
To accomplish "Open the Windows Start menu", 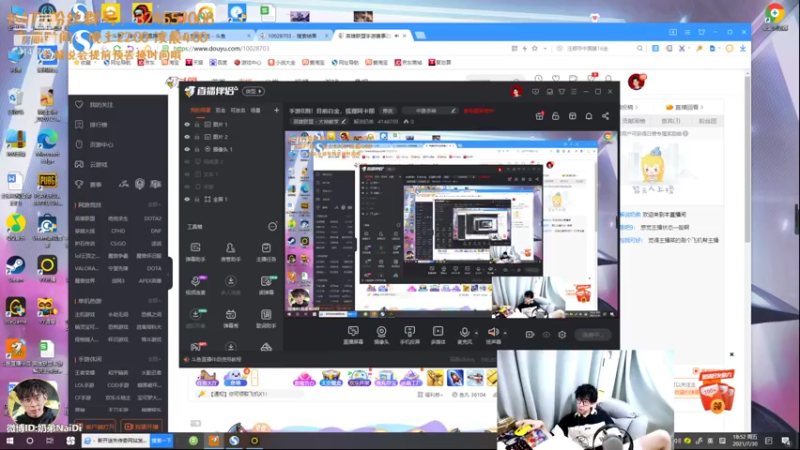I will [9, 440].
